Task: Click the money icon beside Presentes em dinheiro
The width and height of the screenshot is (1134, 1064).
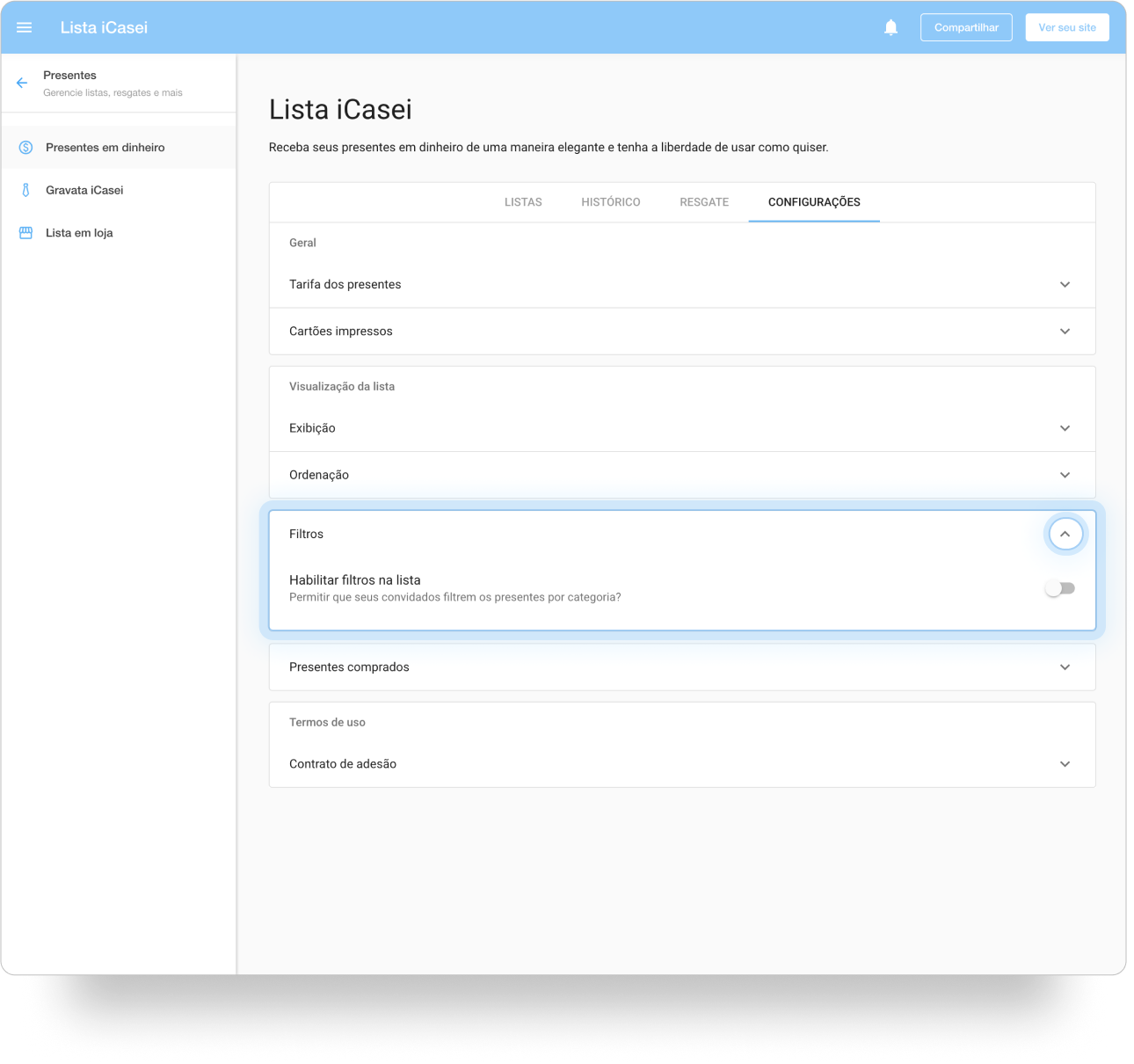Action: click(x=26, y=148)
